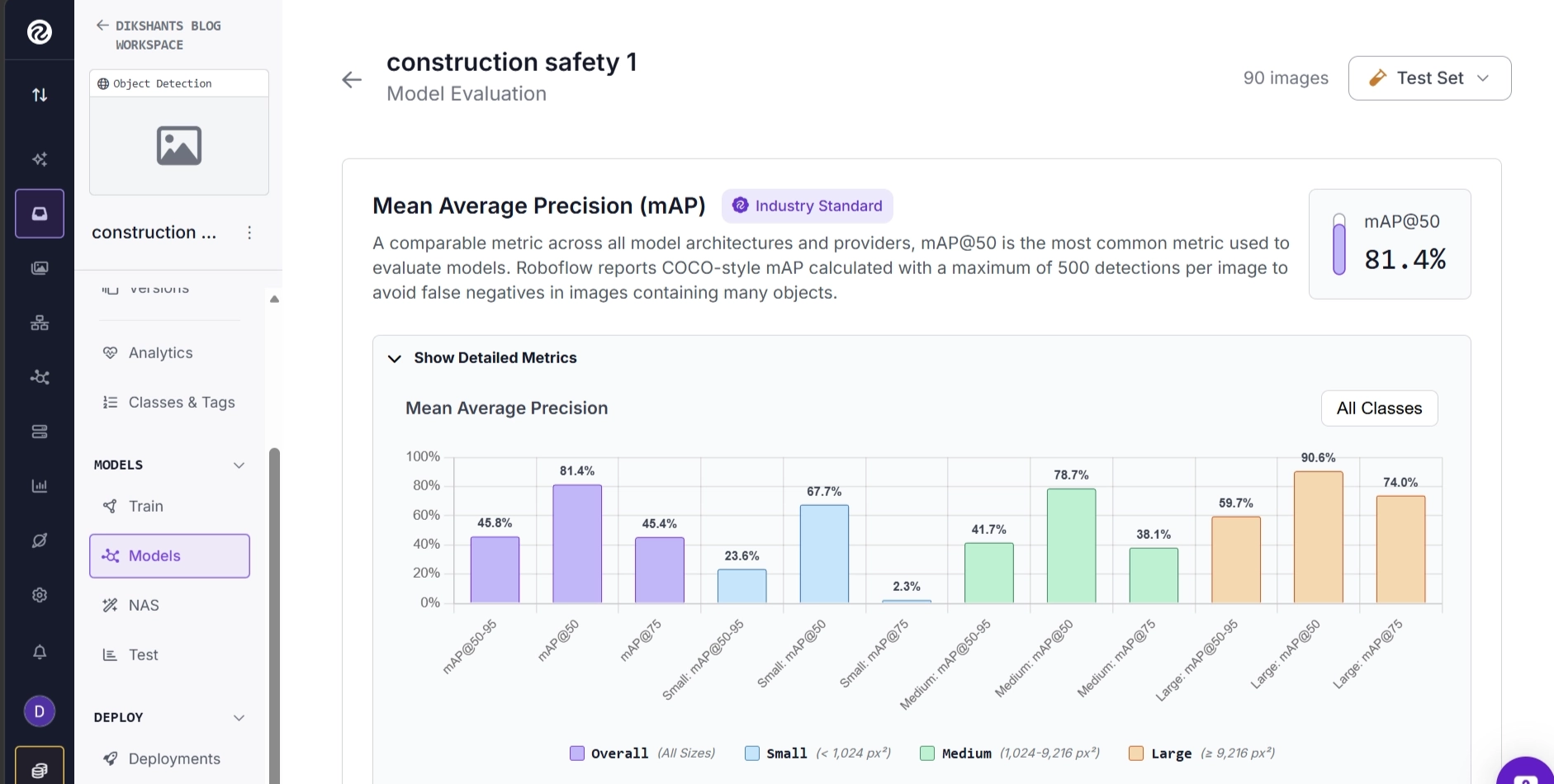
Task: Click the Roboflow logo icon
Action: point(39,32)
